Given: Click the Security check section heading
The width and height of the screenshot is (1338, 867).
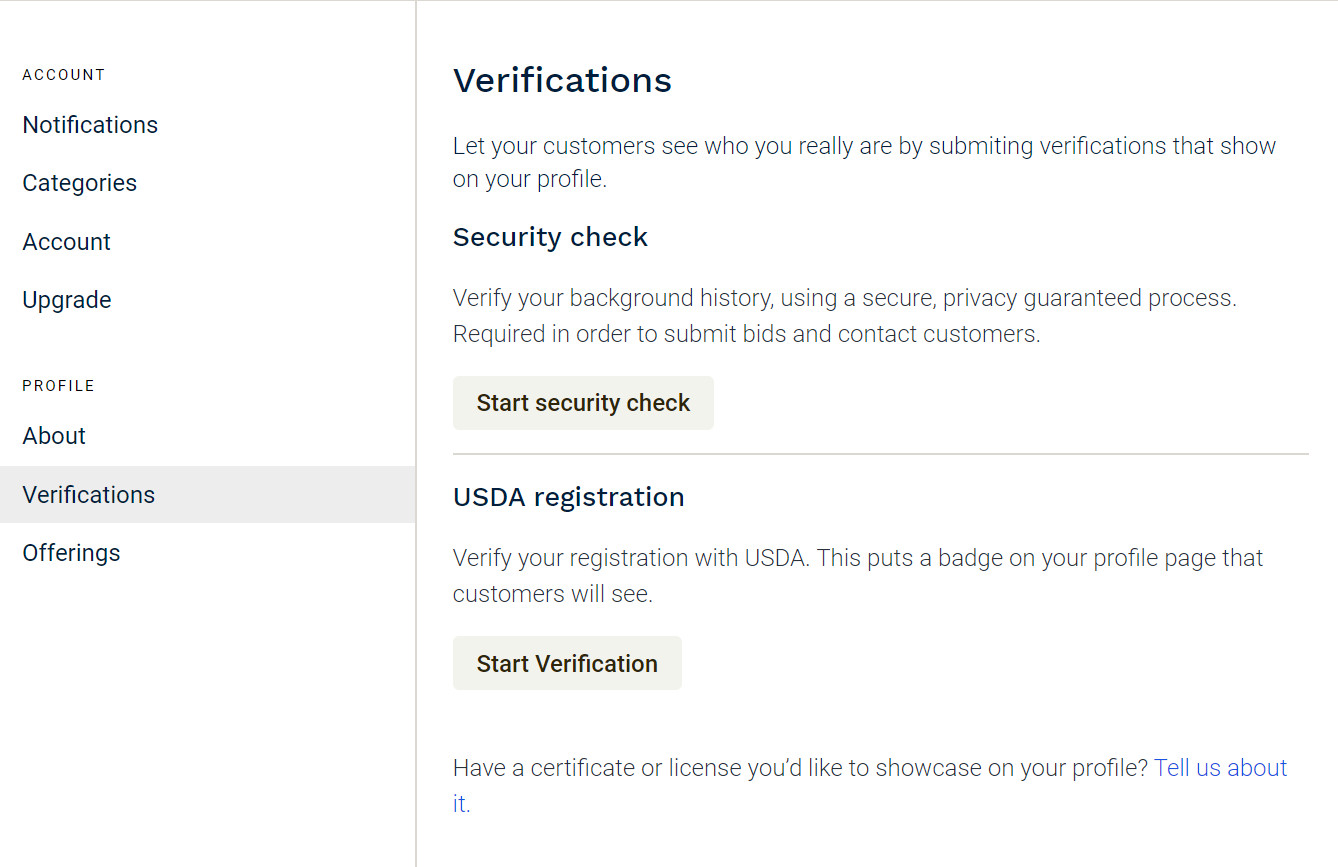Looking at the screenshot, I should click(550, 237).
